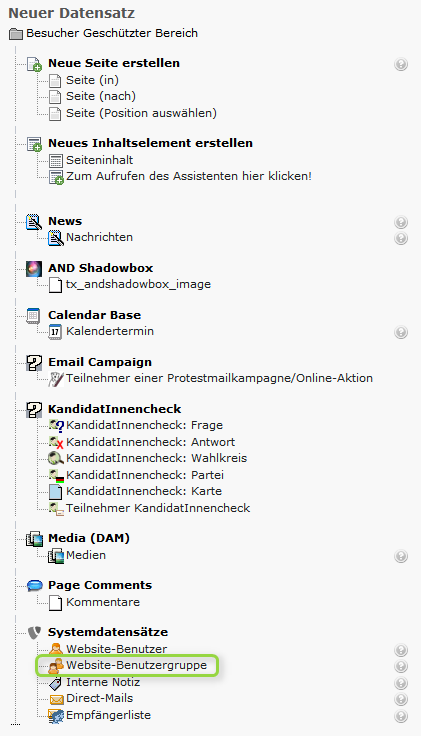This screenshot has height=736, width=421.
Task: Click the AND Shadowbox sphere icon
Action: (x=34, y=268)
